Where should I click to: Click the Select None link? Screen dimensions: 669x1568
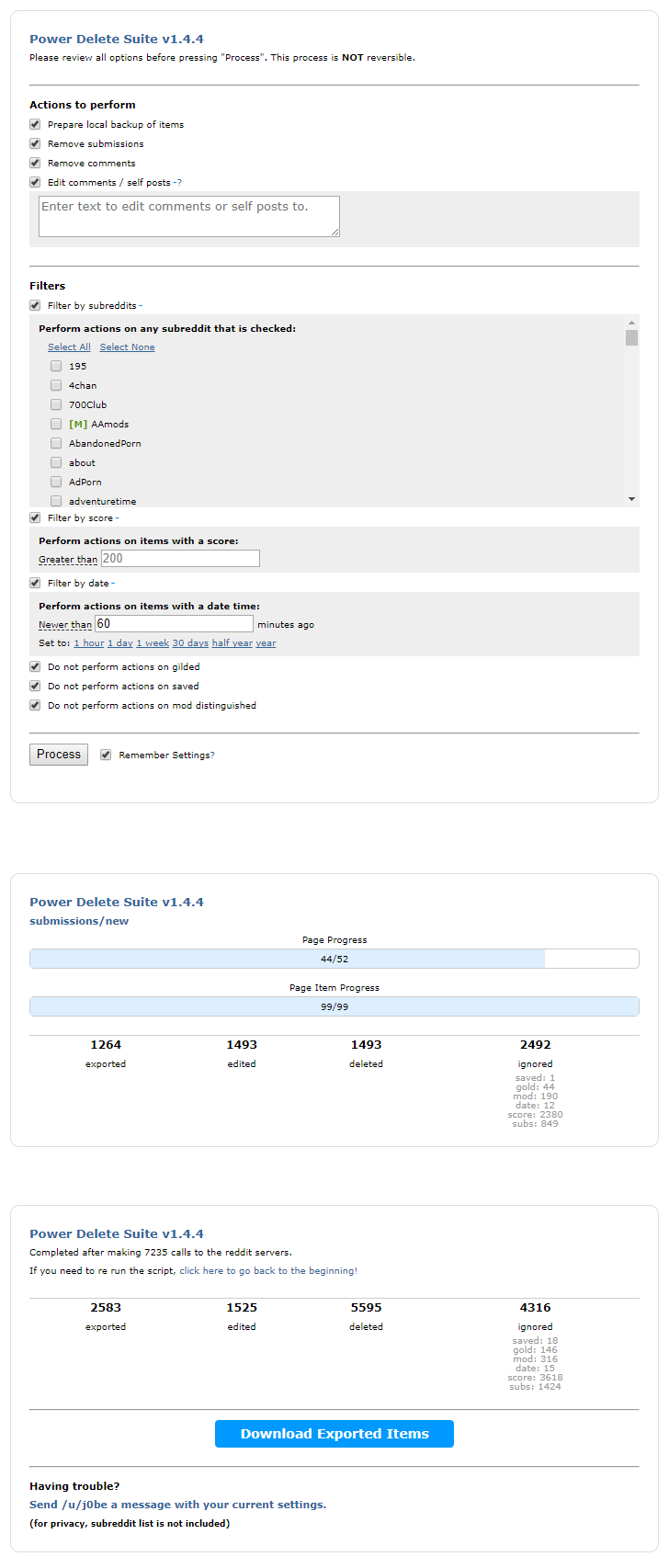(x=127, y=347)
